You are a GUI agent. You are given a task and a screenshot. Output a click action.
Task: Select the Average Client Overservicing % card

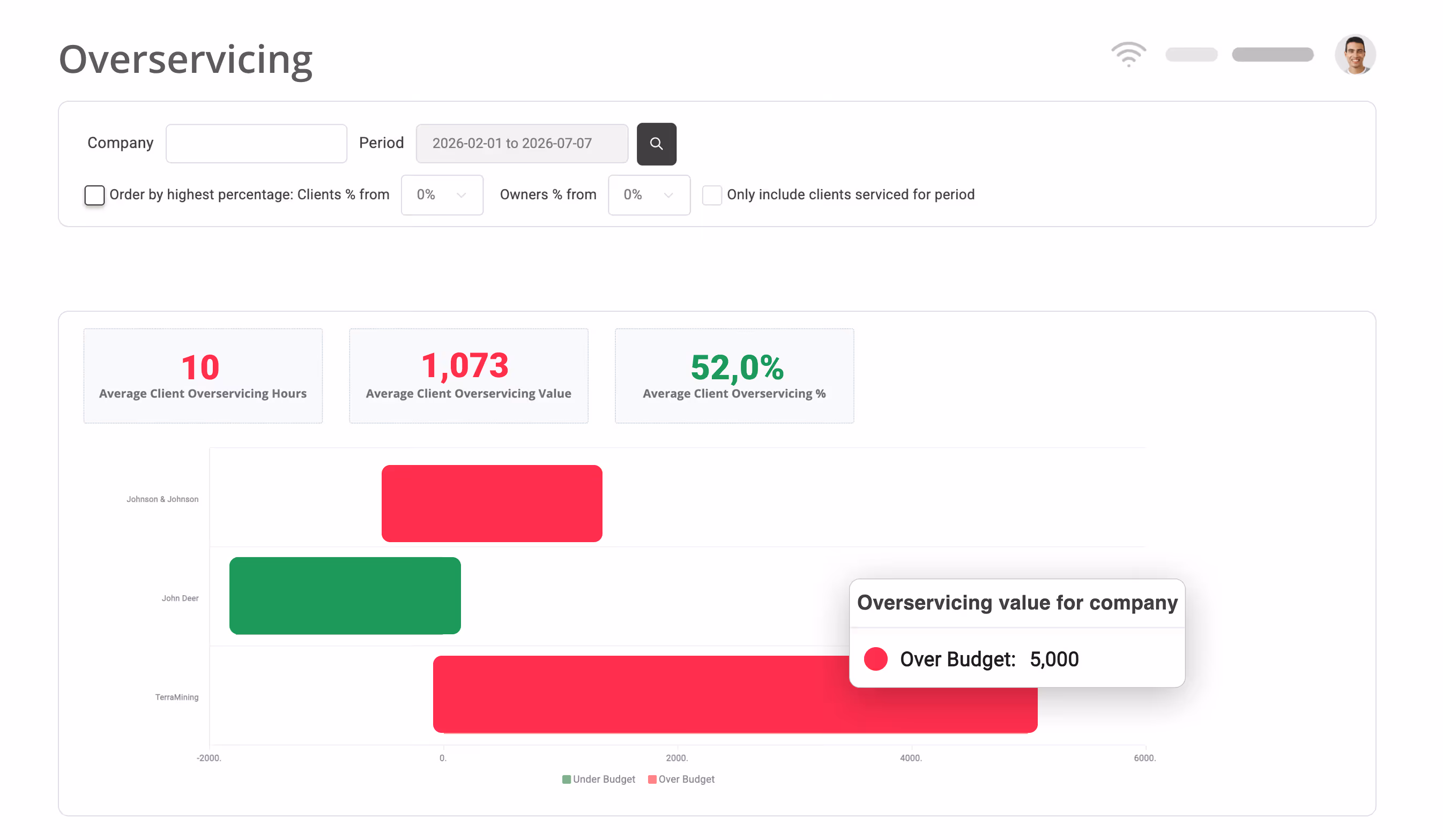(x=734, y=376)
